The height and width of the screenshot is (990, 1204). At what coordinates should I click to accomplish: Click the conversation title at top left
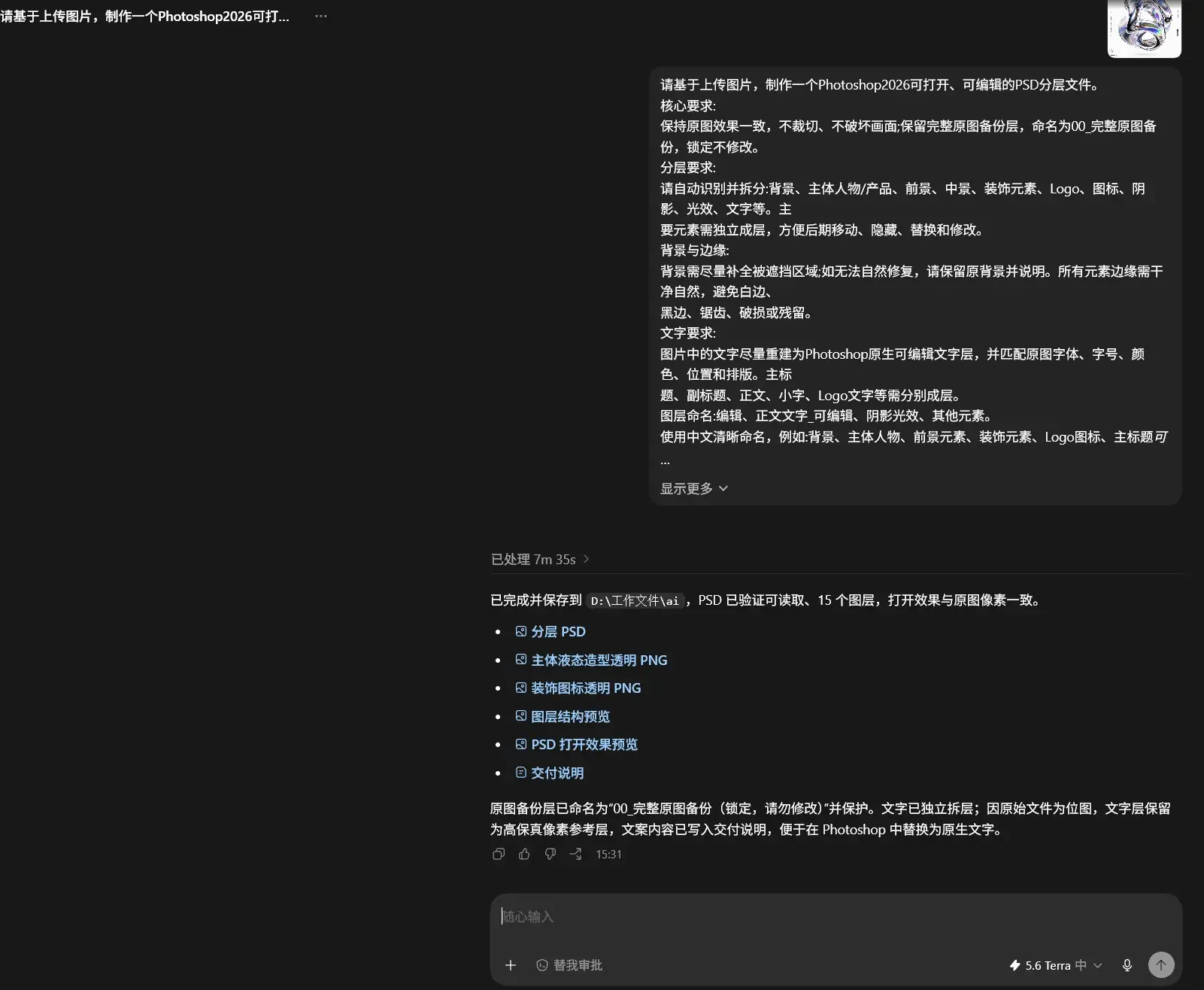[145, 16]
